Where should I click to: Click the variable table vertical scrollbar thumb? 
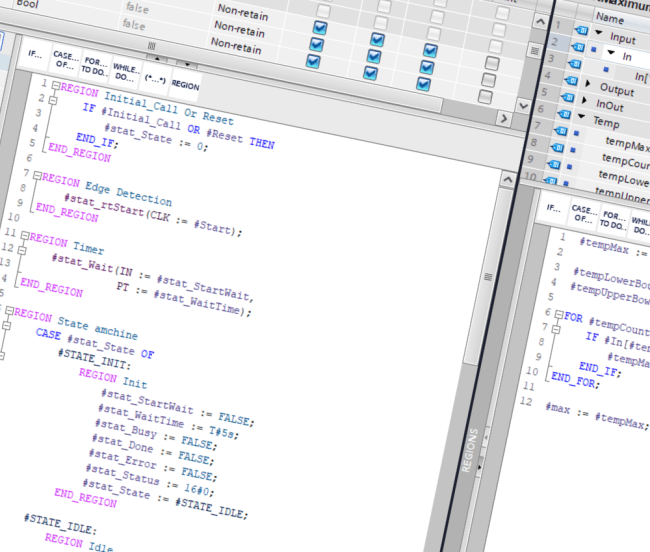click(535, 51)
